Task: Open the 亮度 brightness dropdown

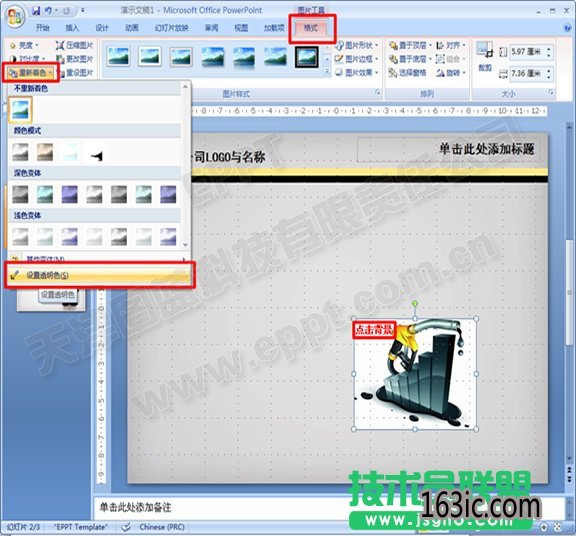Action: (x=24, y=46)
